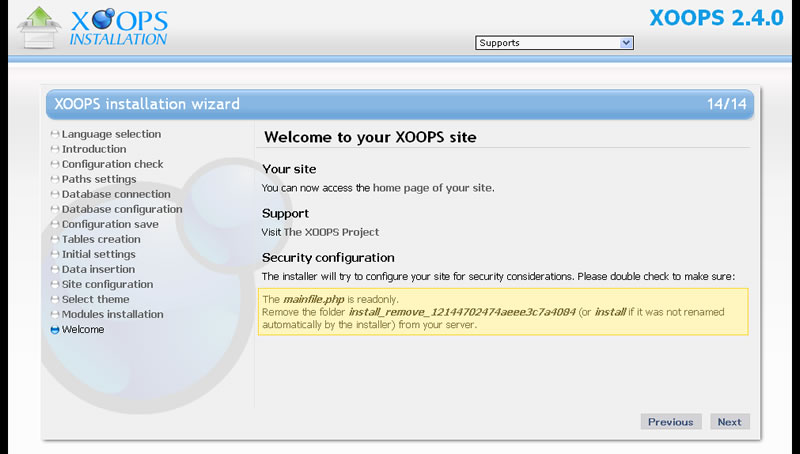Select Configuration save step
800x454 pixels.
(x=110, y=224)
